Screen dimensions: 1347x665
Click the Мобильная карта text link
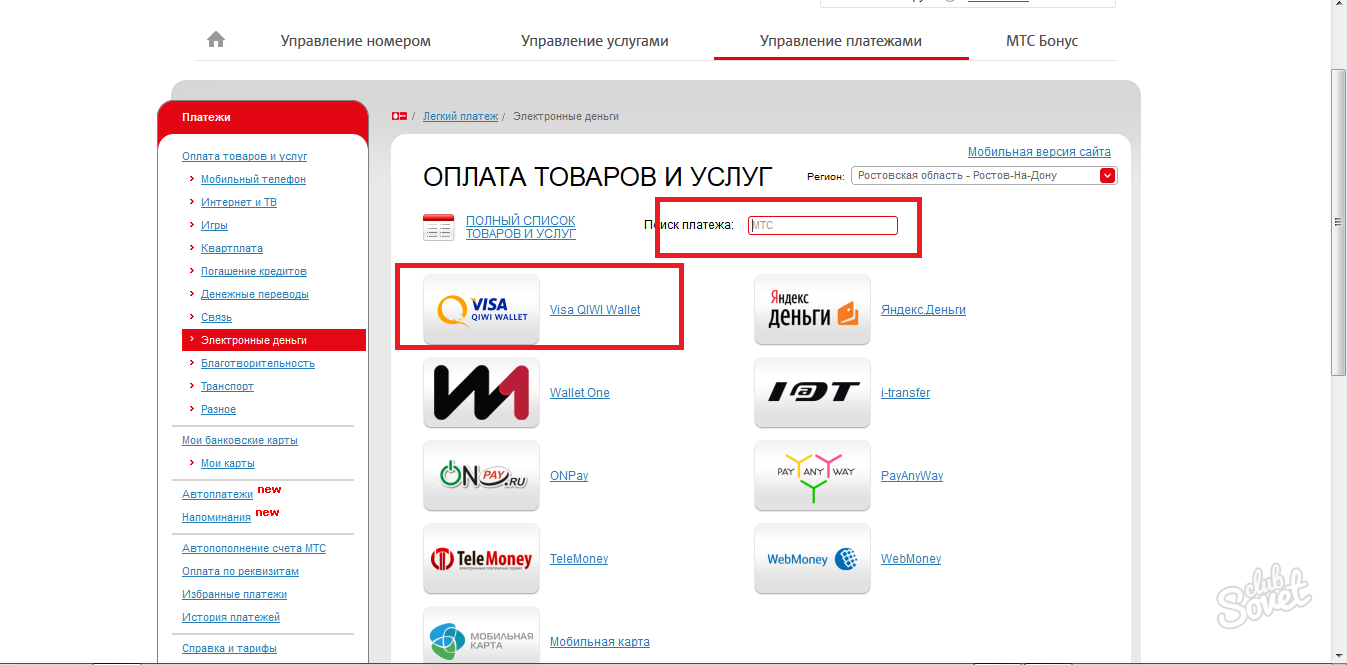(x=600, y=642)
